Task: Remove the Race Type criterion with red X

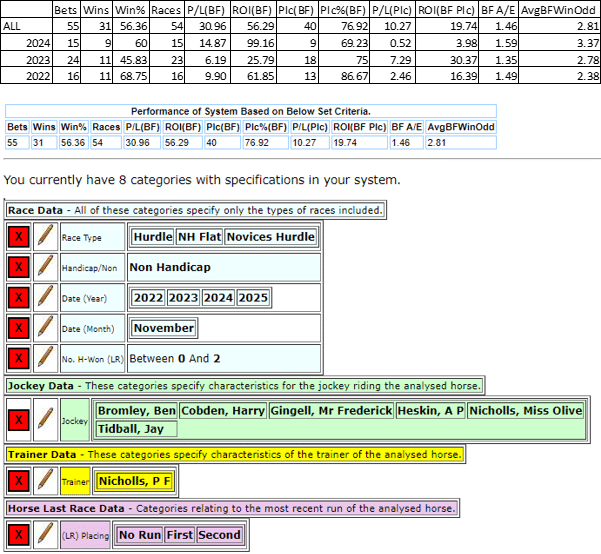Action: [x=19, y=237]
